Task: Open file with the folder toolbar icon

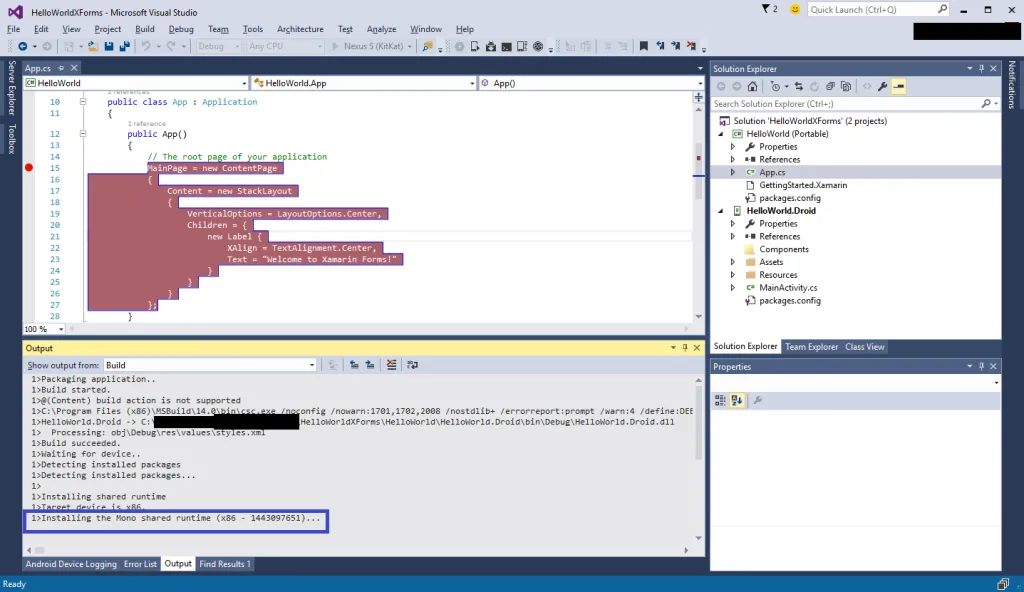Action: point(93,46)
